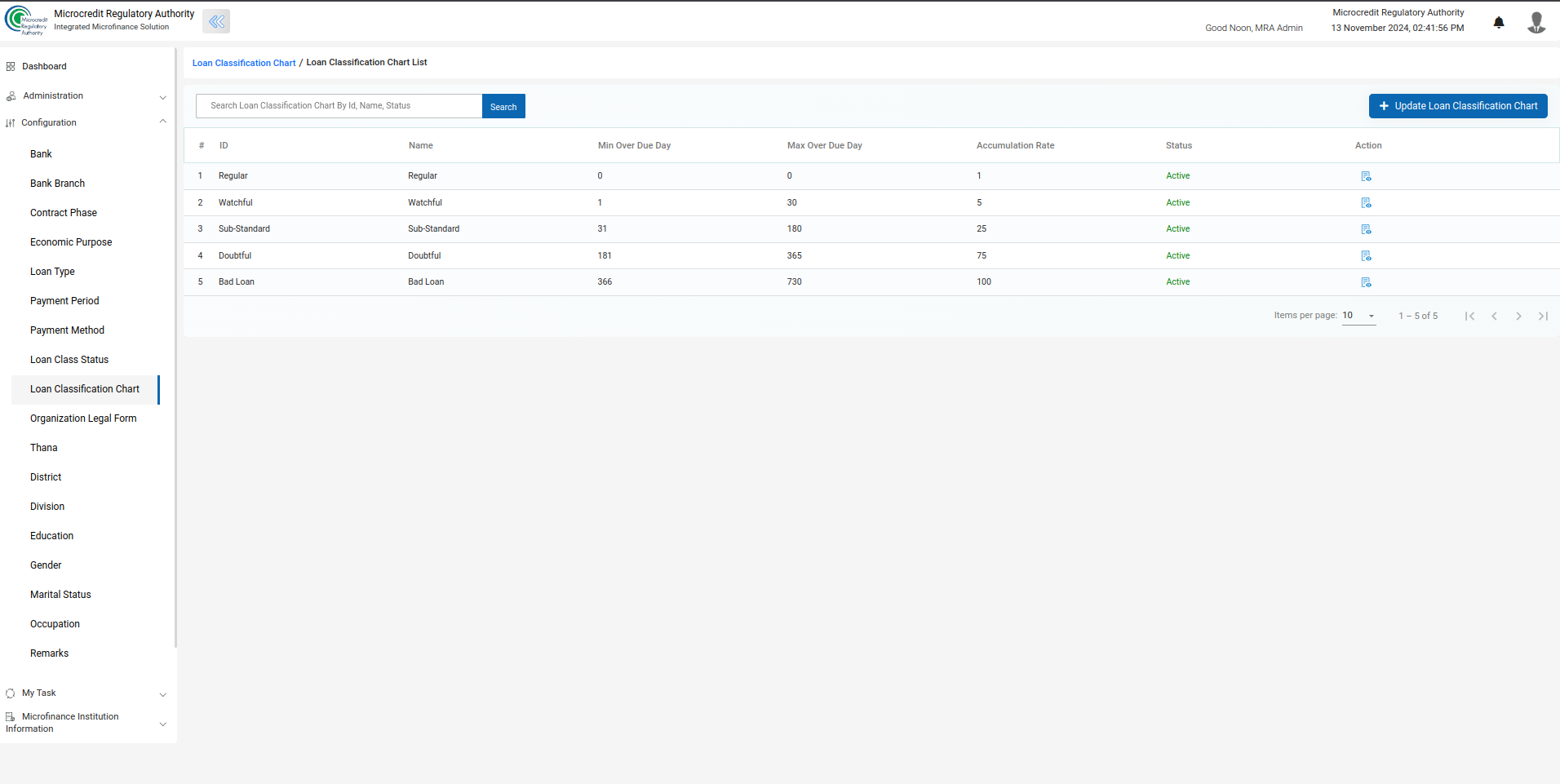Click Microfinance Institution Information icon

click(x=11, y=717)
